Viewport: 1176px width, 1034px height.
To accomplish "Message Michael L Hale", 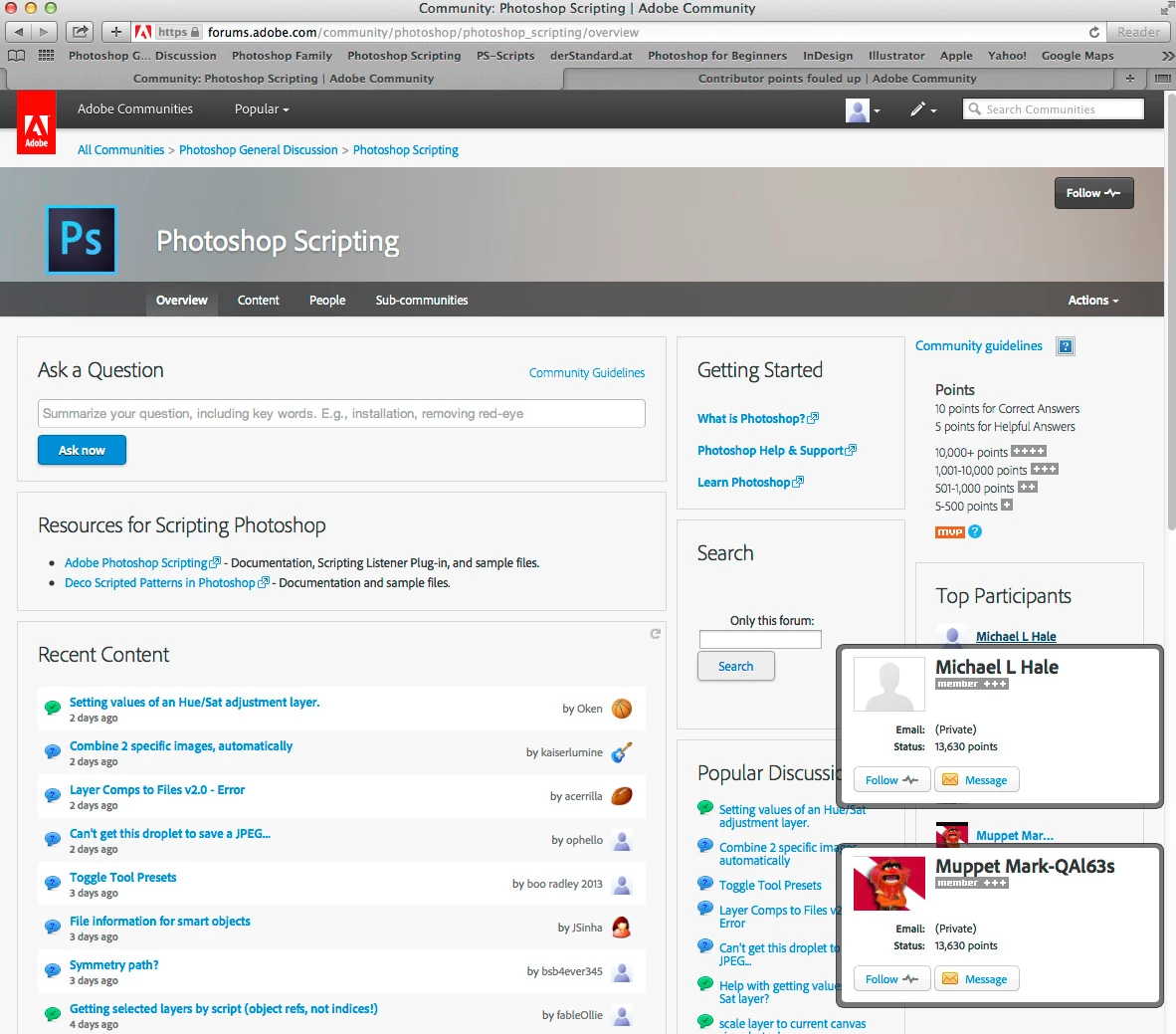I will (976, 780).
